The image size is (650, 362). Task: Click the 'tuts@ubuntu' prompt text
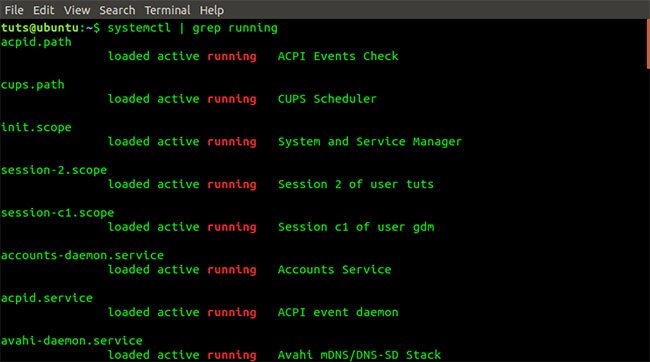(x=40, y=28)
